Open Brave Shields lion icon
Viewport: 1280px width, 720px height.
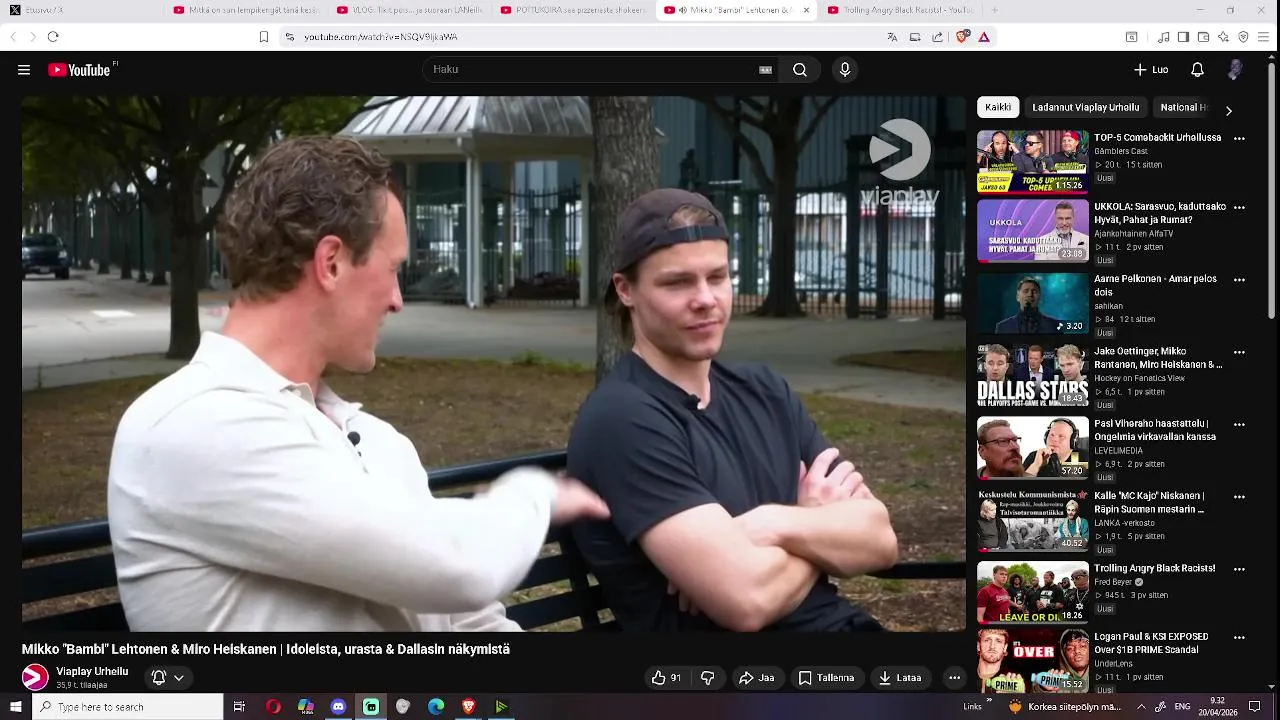coord(963,37)
